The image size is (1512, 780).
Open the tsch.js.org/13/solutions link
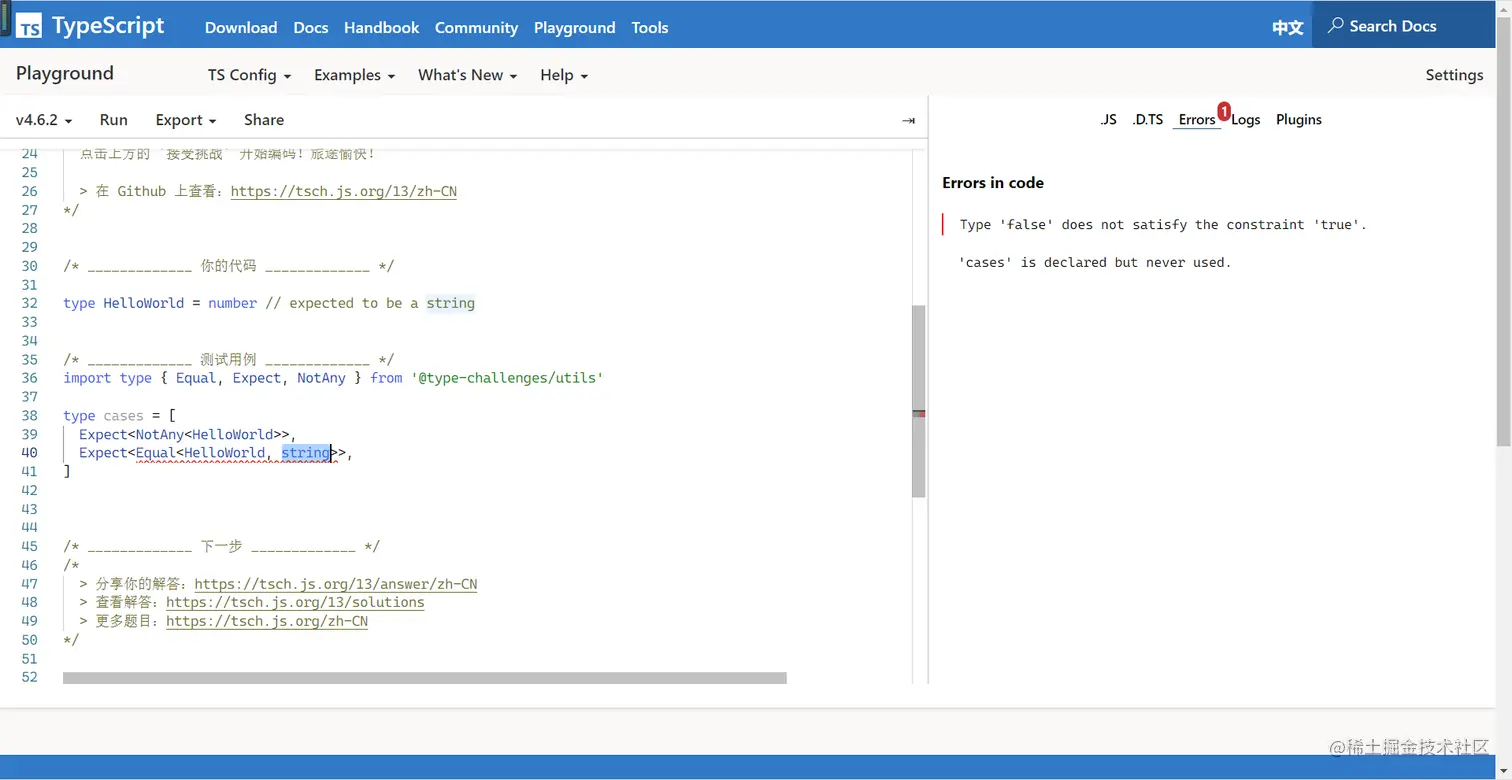[295, 602]
